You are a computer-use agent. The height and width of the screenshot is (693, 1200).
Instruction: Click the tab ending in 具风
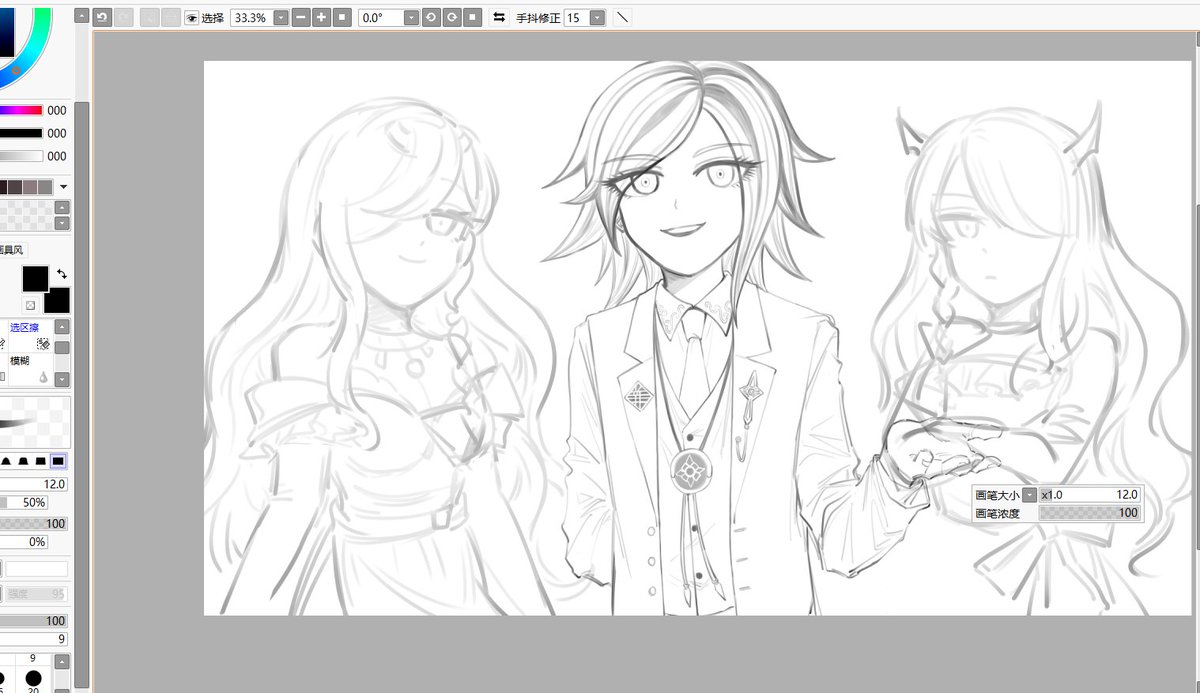pos(11,250)
